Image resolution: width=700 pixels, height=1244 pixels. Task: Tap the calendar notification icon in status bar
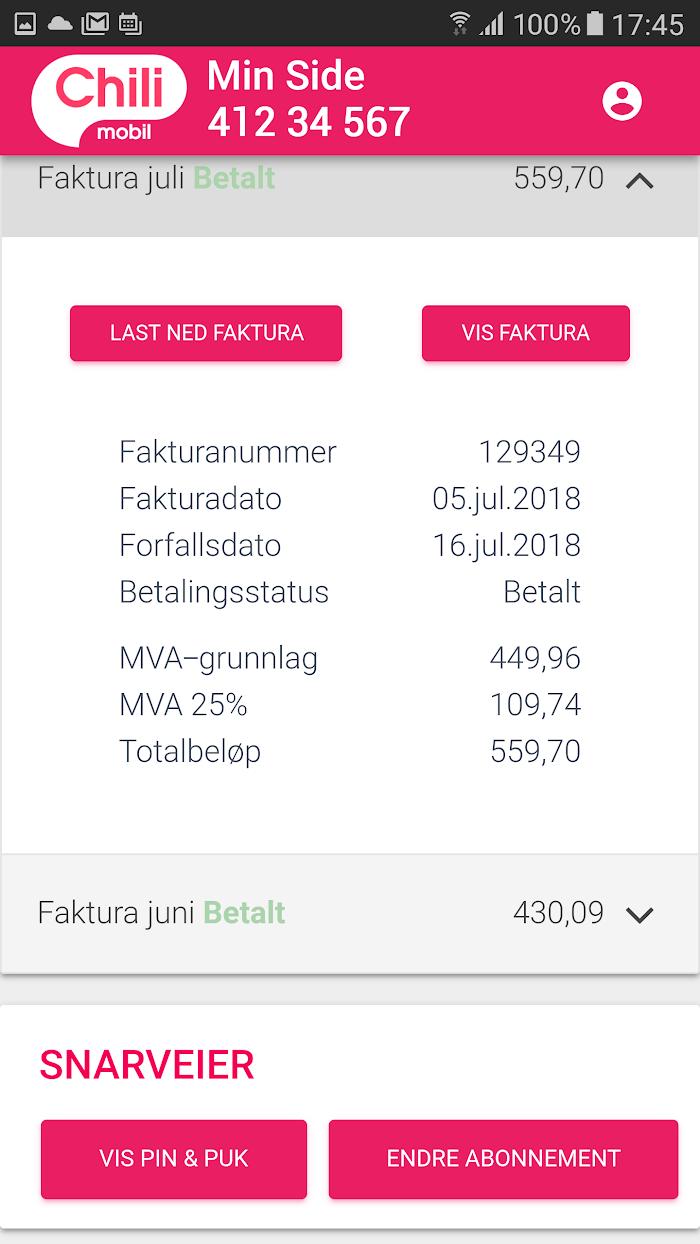tap(129, 23)
